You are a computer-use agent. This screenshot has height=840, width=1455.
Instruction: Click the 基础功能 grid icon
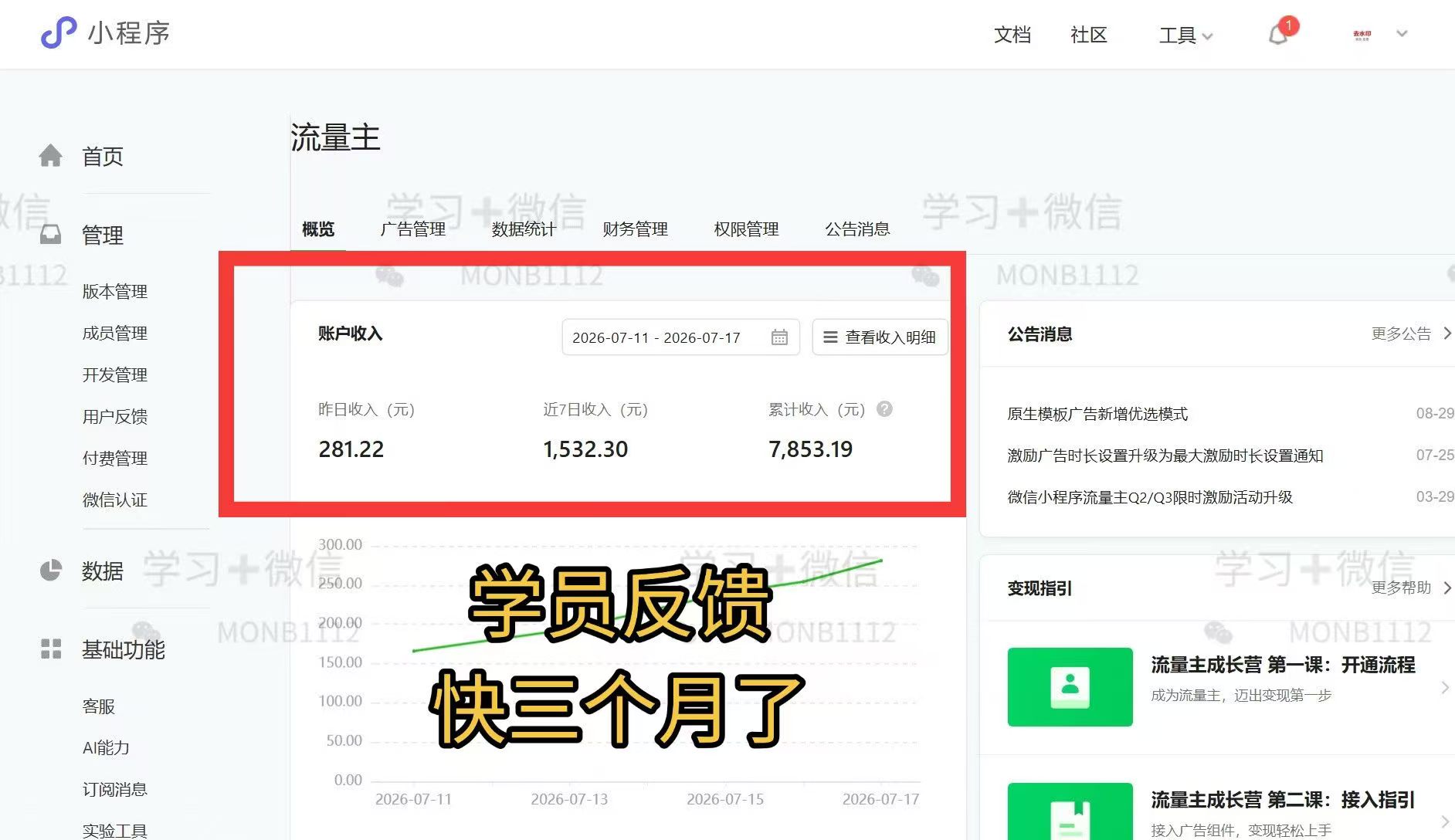(x=51, y=649)
